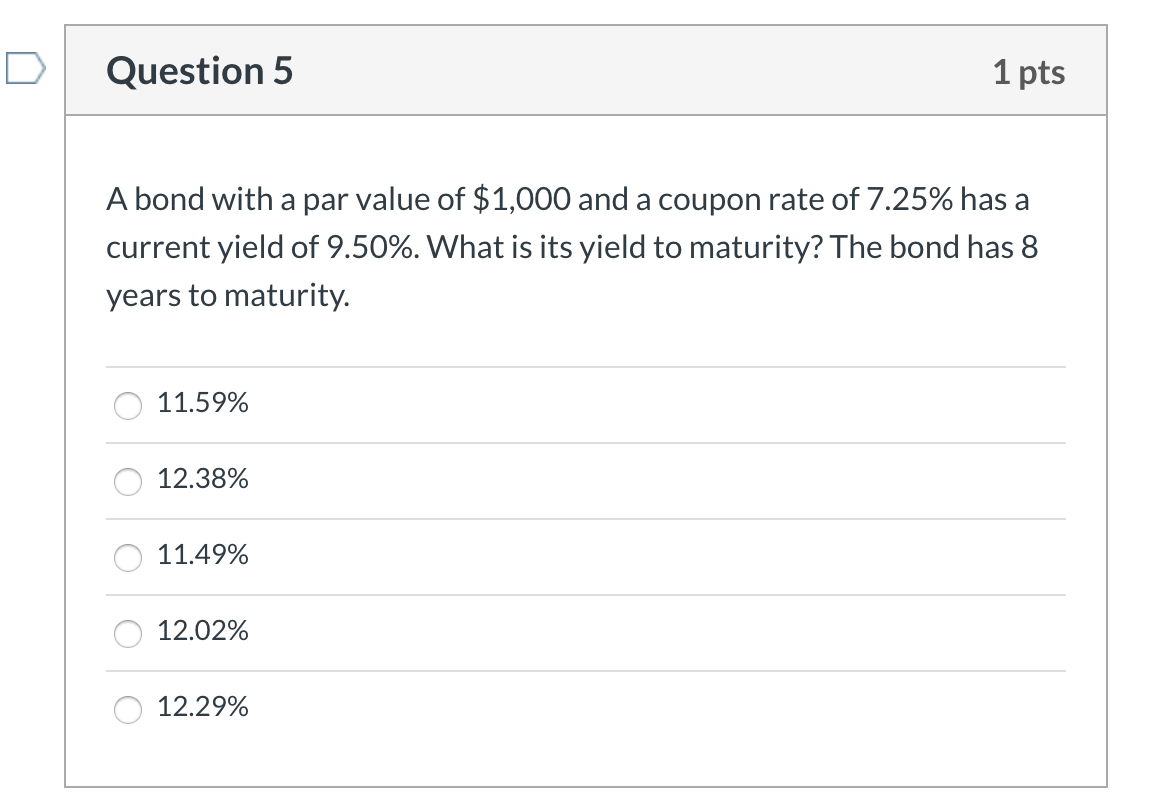This screenshot has width=1174, height=810.
Task: Select the 12.29% answer radio button
Action: tap(127, 710)
